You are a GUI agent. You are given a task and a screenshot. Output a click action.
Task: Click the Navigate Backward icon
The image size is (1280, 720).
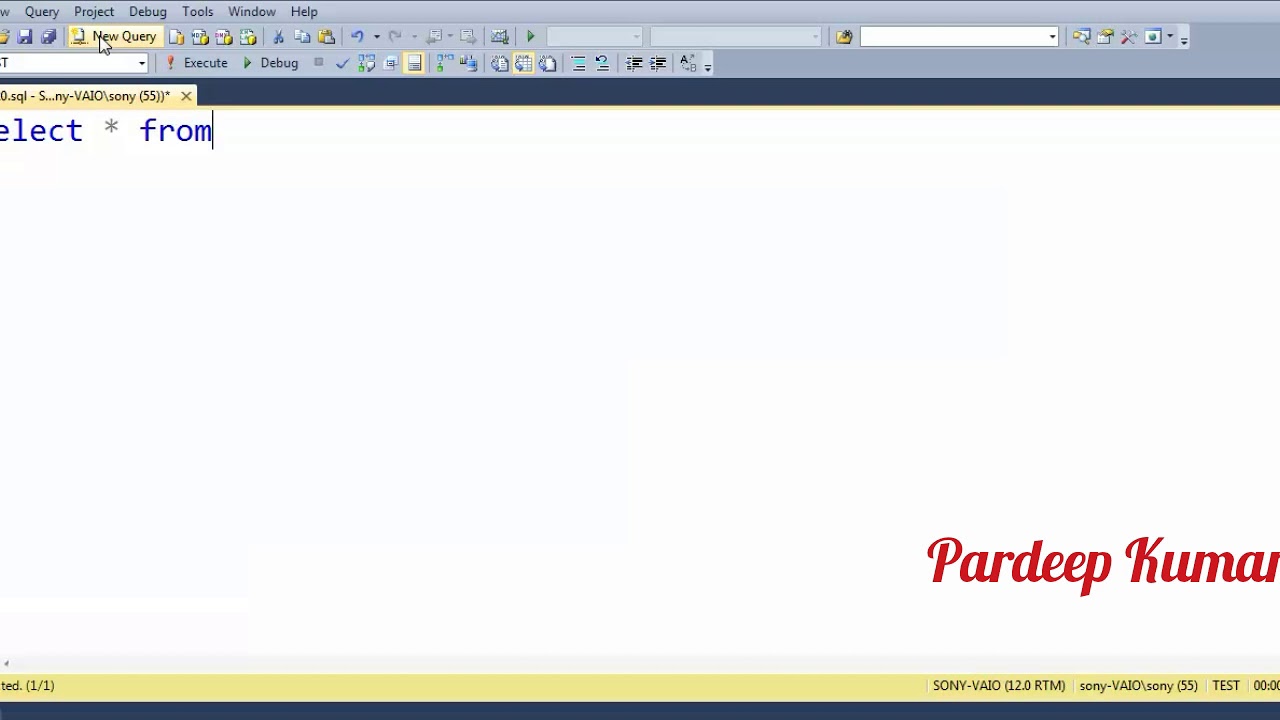pyautogui.click(x=434, y=37)
